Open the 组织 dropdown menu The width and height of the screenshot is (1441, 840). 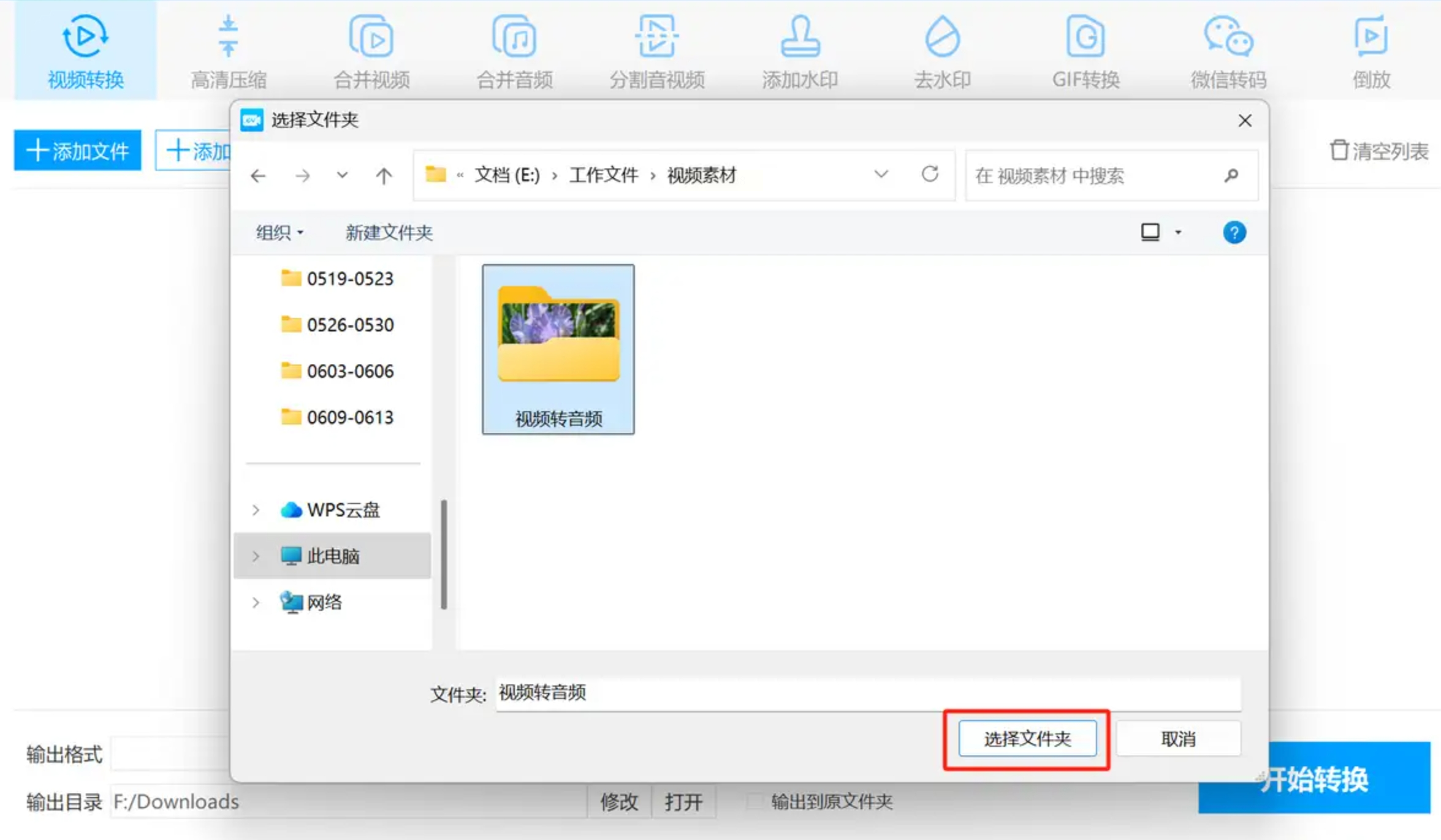pyautogui.click(x=279, y=233)
